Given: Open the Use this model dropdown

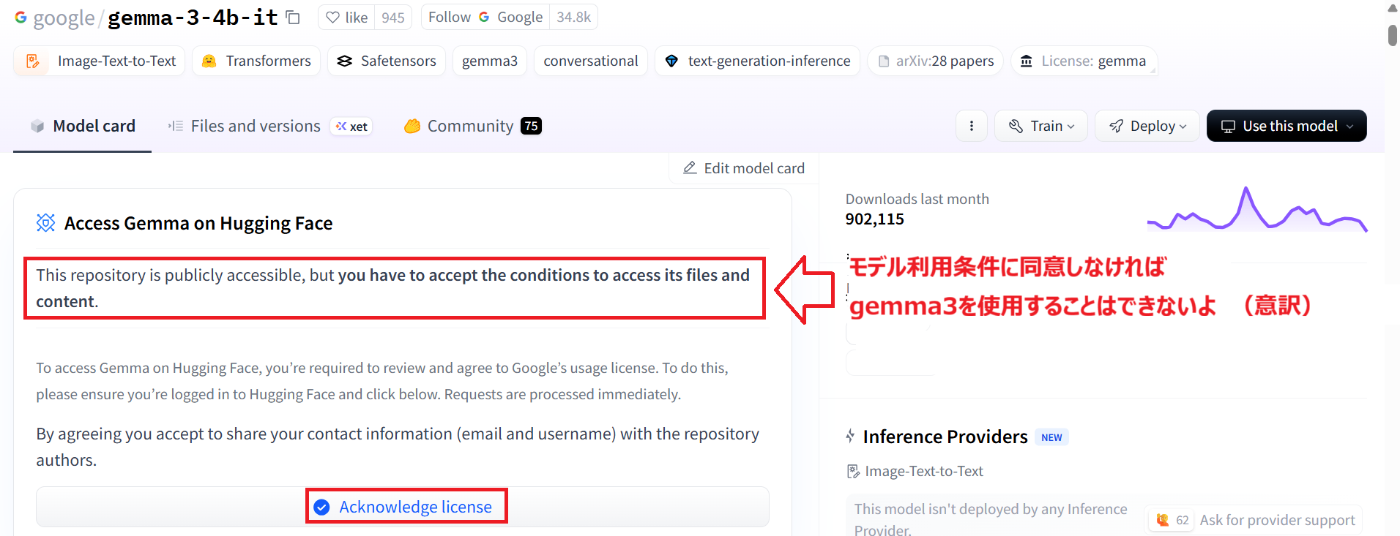Looking at the screenshot, I should (1286, 126).
